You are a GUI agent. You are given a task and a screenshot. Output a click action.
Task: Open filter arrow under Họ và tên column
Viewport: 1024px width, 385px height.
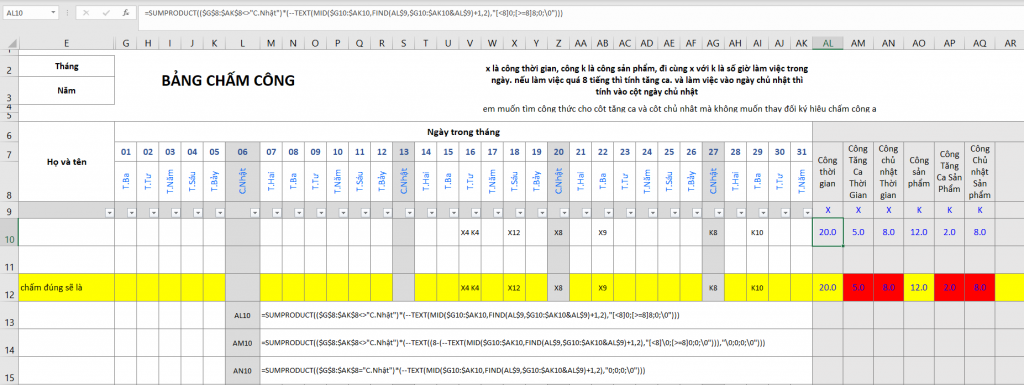(109, 212)
